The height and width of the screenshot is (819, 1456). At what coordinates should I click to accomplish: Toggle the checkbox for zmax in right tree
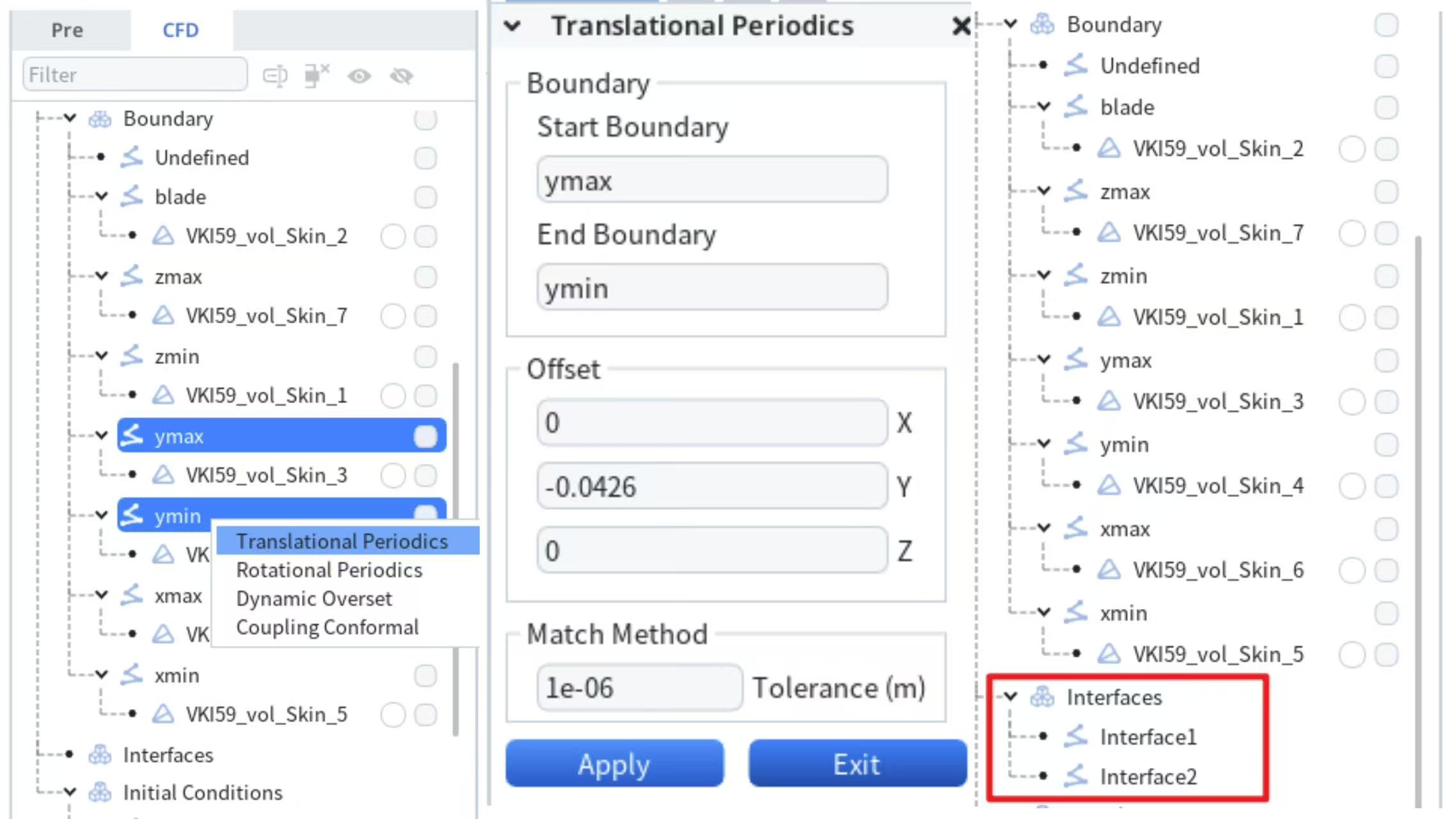1386,192
